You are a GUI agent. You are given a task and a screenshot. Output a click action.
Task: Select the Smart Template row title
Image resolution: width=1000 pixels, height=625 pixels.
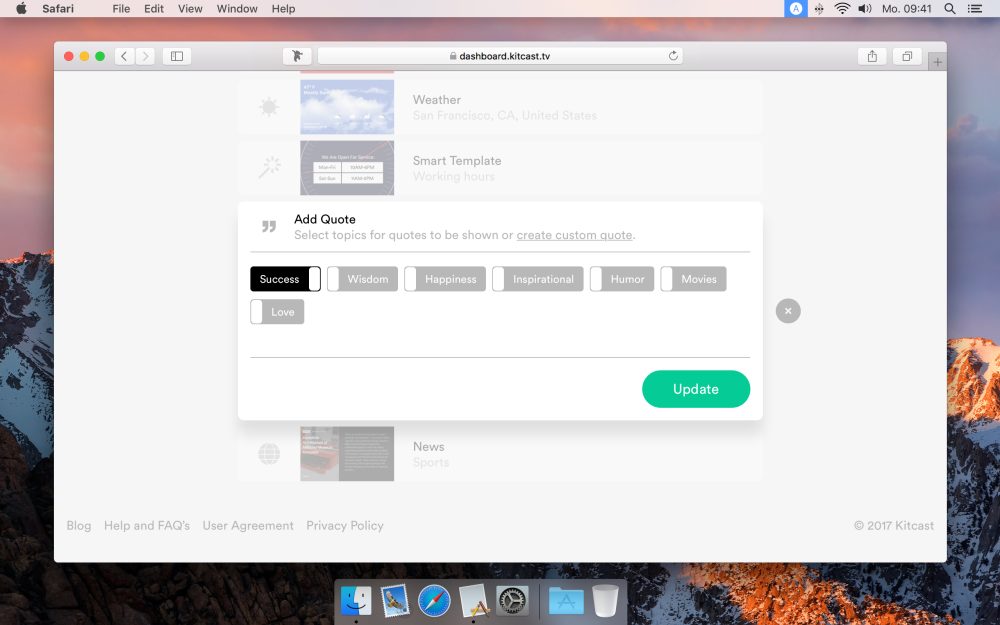pyautogui.click(x=457, y=161)
